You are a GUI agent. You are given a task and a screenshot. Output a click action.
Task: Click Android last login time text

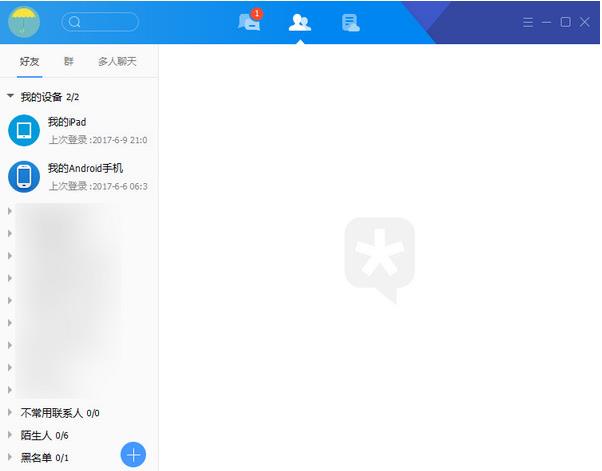(x=98, y=186)
